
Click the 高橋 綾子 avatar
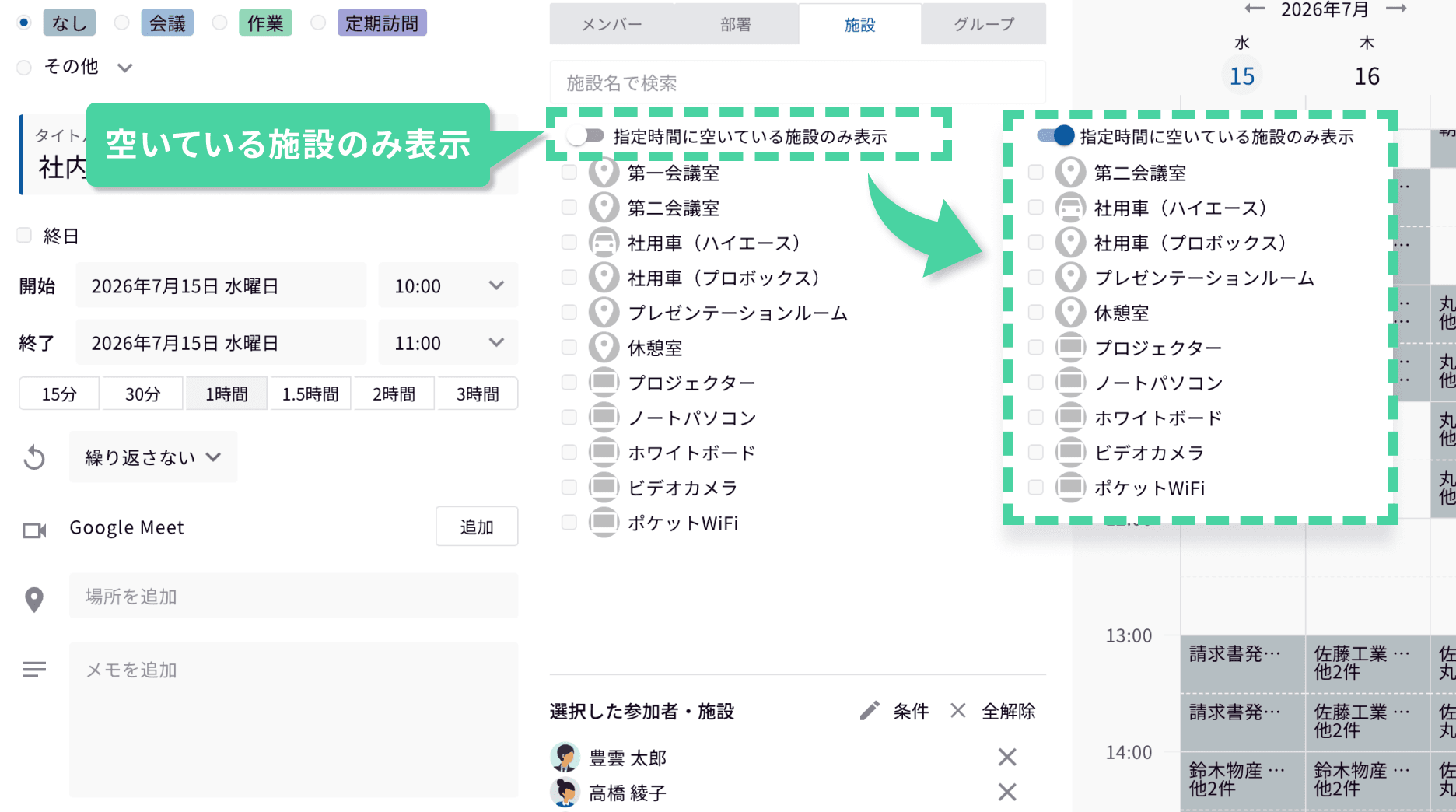[565, 792]
